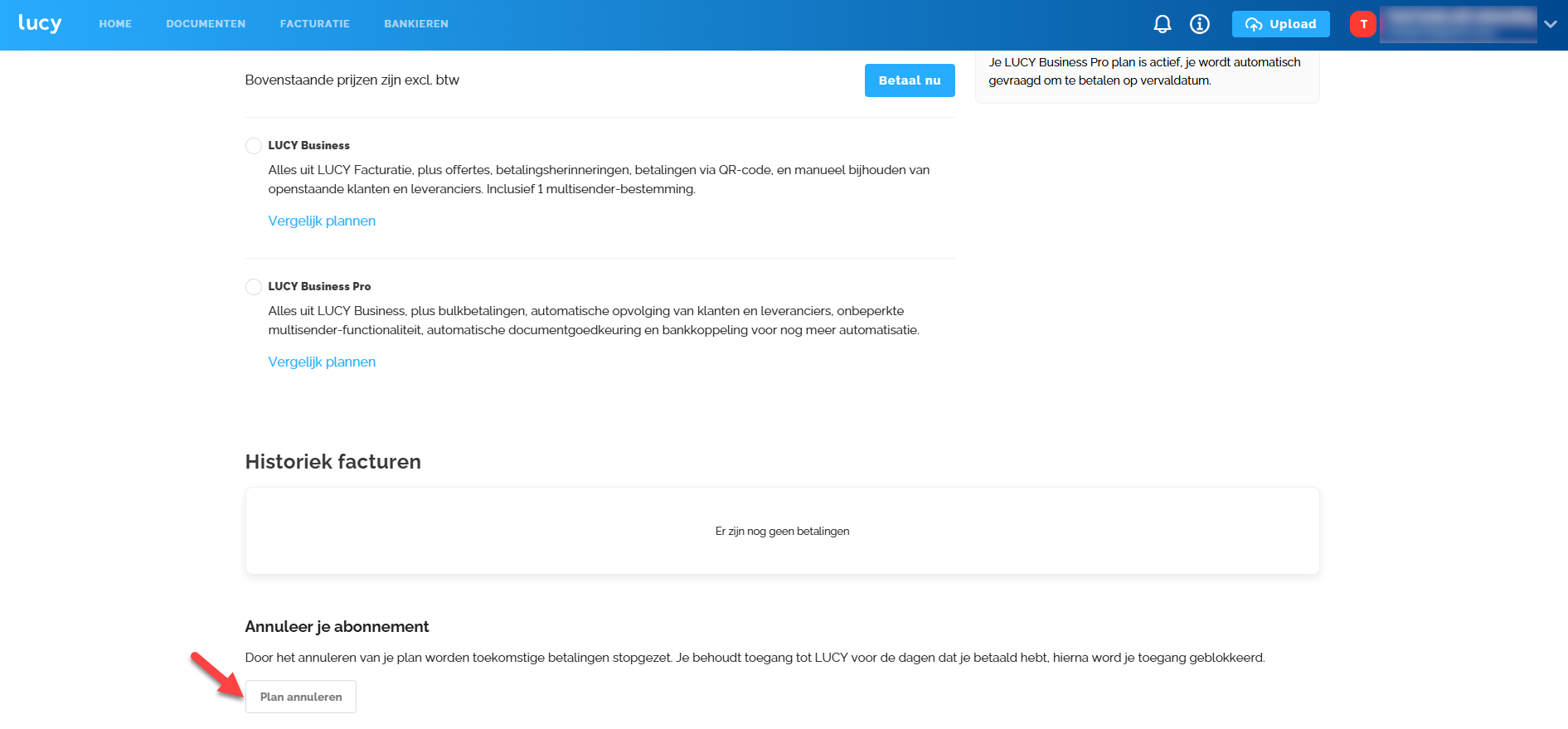The height and width of the screenshot is (729, 1568).
Task: Go to the Home menu
Action: click(115, 24)
